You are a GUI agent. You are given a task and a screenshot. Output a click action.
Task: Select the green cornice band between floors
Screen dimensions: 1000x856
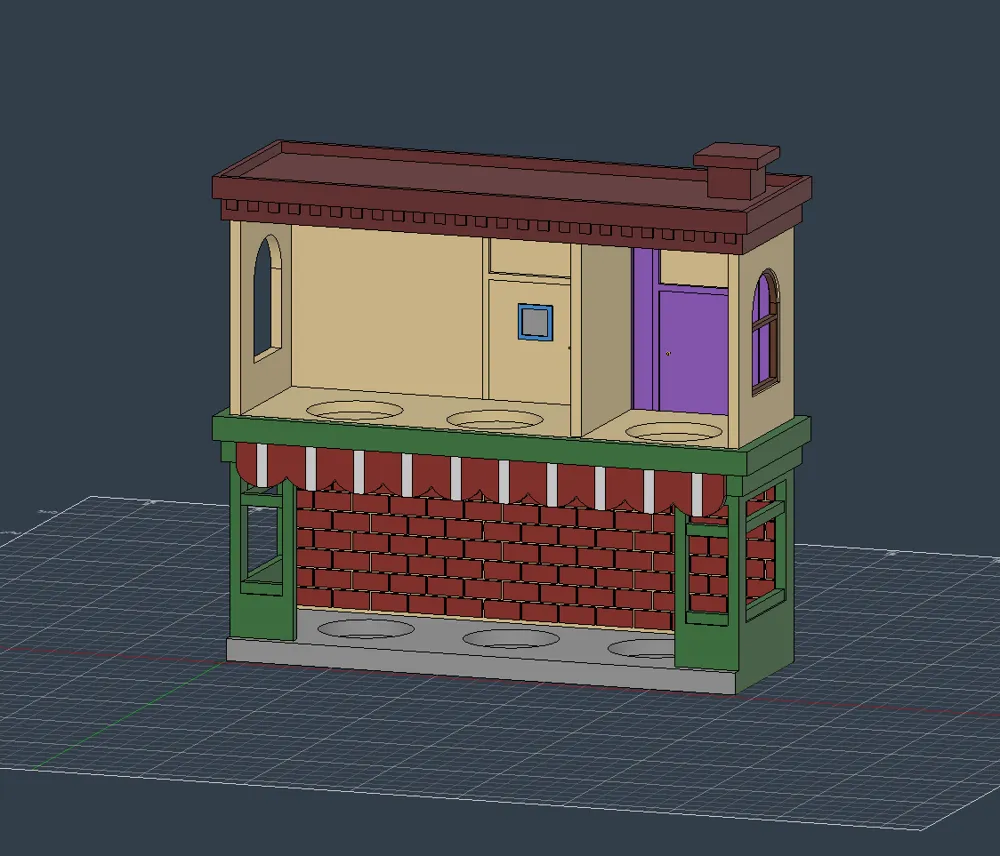510,439
